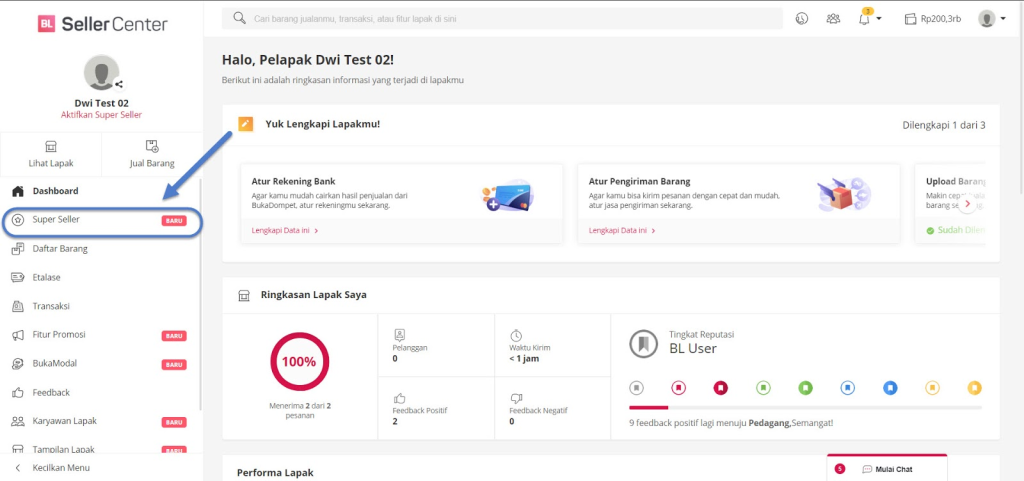Click the sidebar profile picture

coord(102,72)
